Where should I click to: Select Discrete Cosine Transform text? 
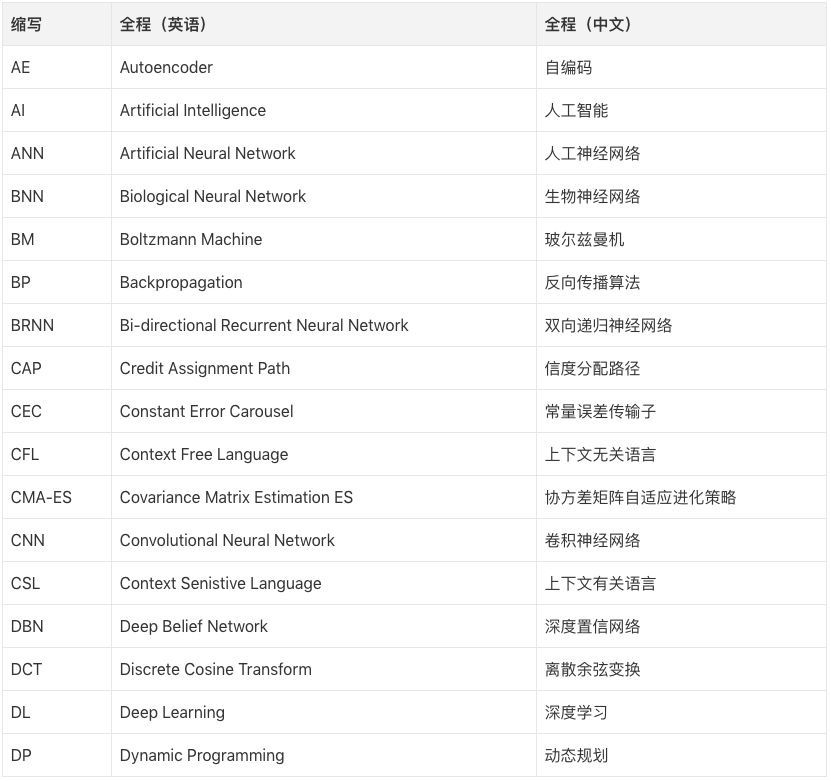[x=216, y=669]
